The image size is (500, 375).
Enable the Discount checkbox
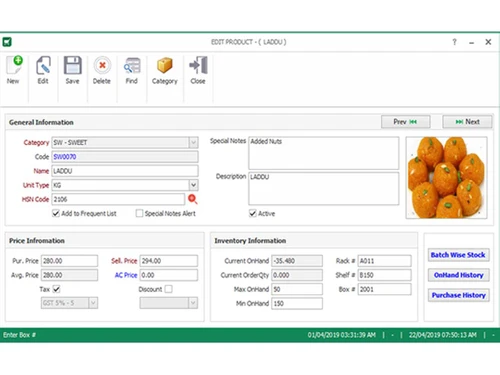pos(169,289)
